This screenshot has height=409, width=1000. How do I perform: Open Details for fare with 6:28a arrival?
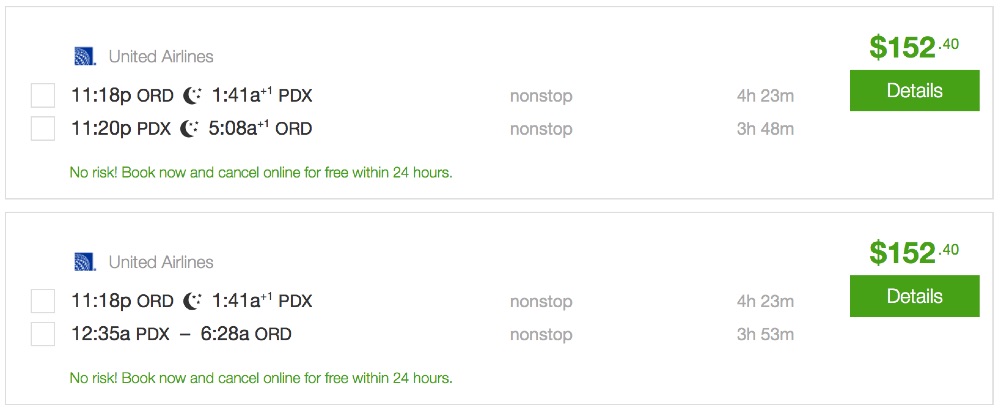click(x=914, y=296)
